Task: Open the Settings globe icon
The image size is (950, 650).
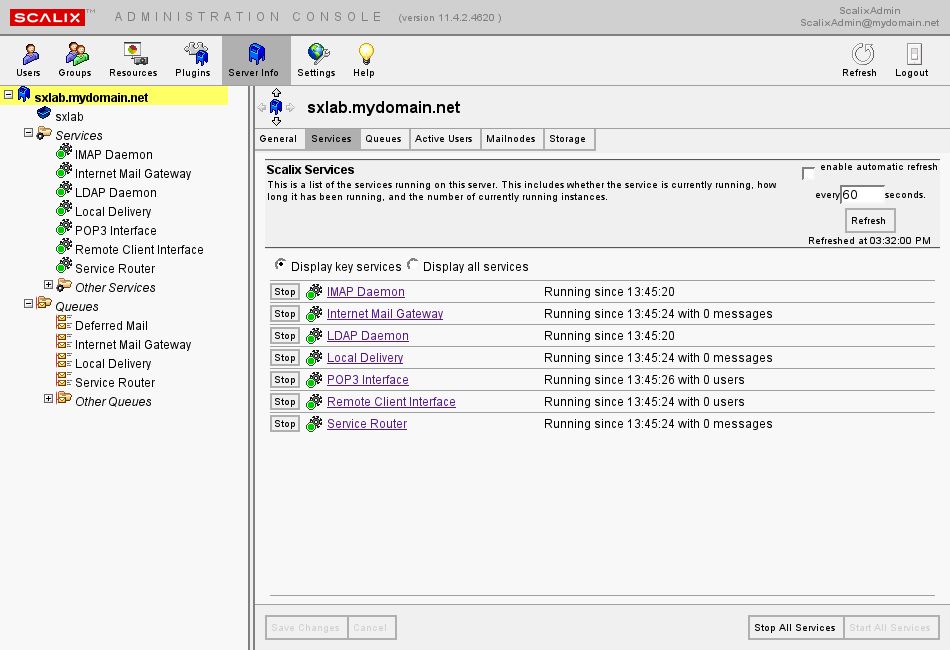Action: 316,60
